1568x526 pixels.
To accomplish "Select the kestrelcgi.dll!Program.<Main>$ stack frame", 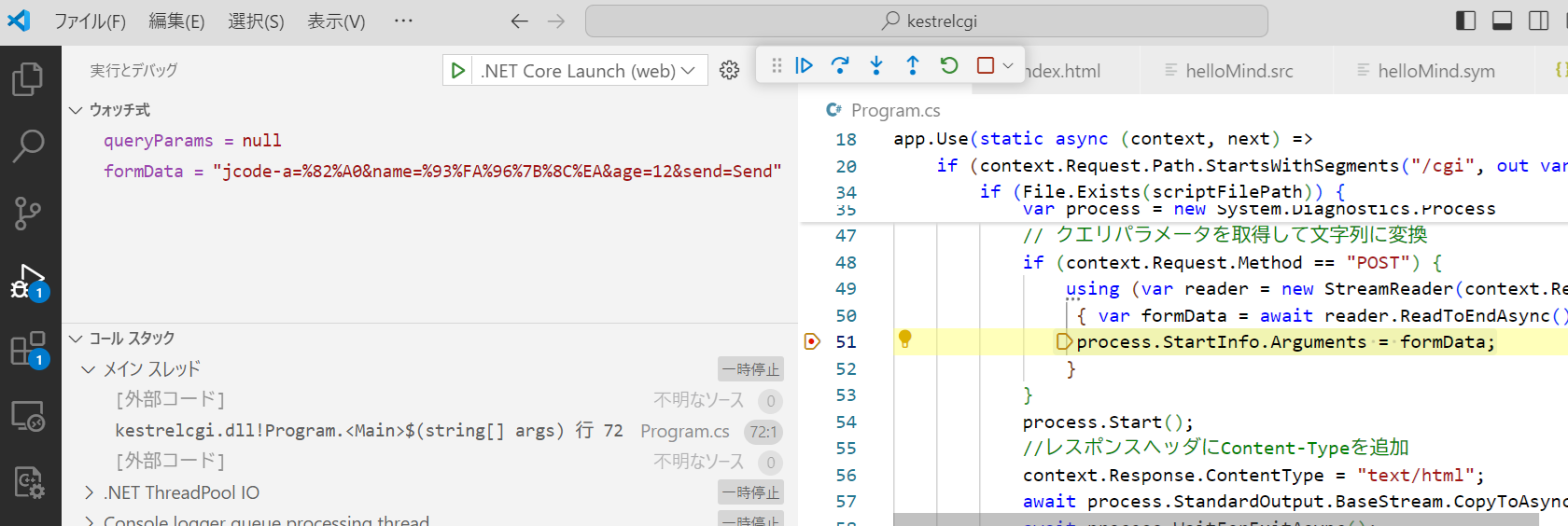I will tap(429, 431).
